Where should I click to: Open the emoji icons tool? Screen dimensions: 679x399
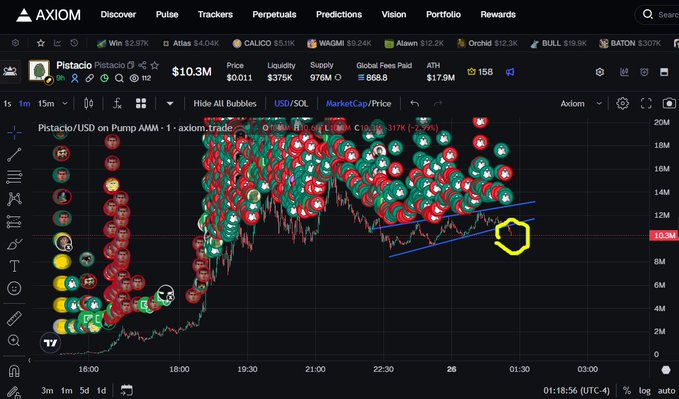(x=14, y=288)
